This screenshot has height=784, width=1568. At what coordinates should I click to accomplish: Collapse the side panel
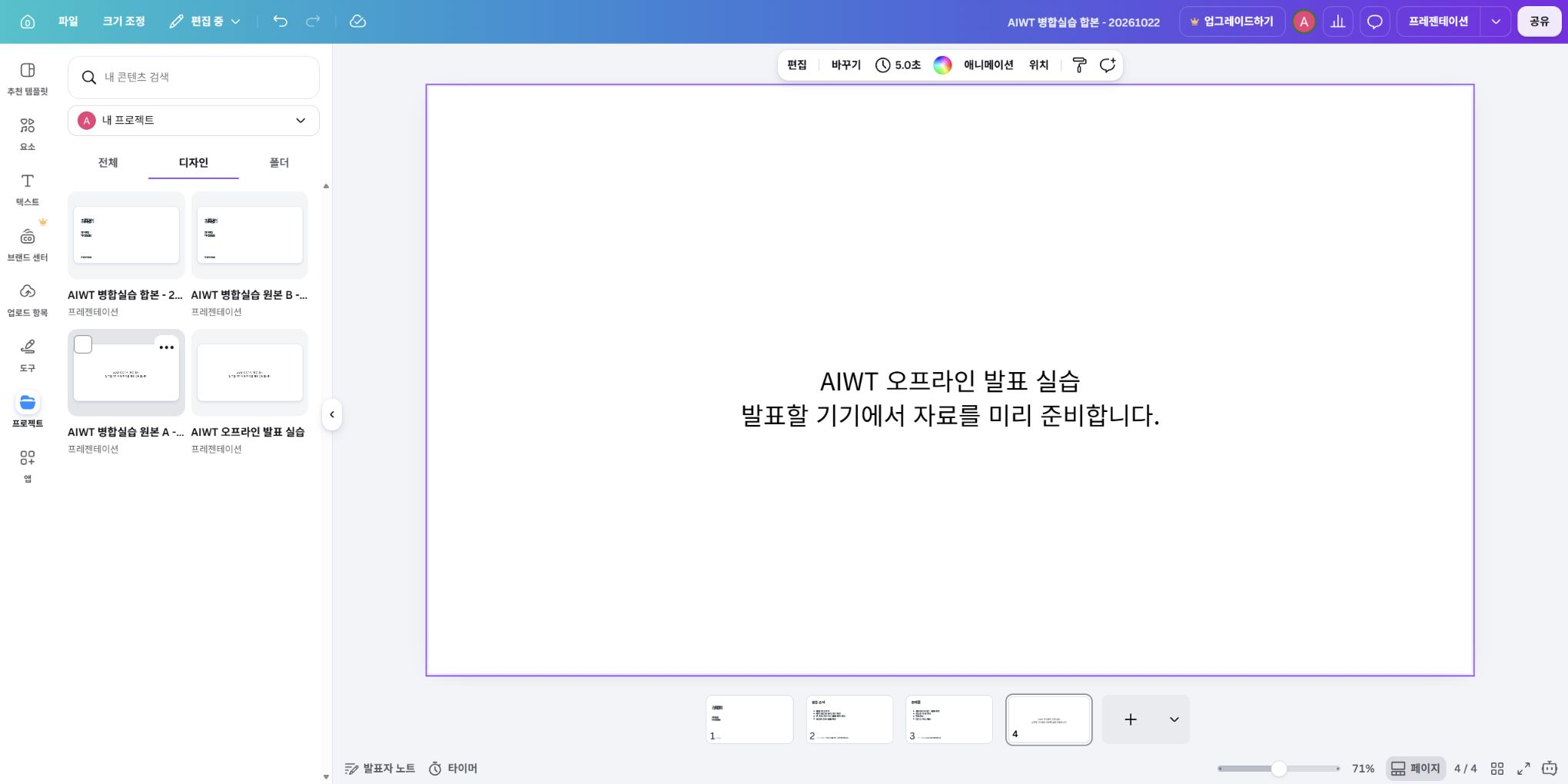pos(332,414)
